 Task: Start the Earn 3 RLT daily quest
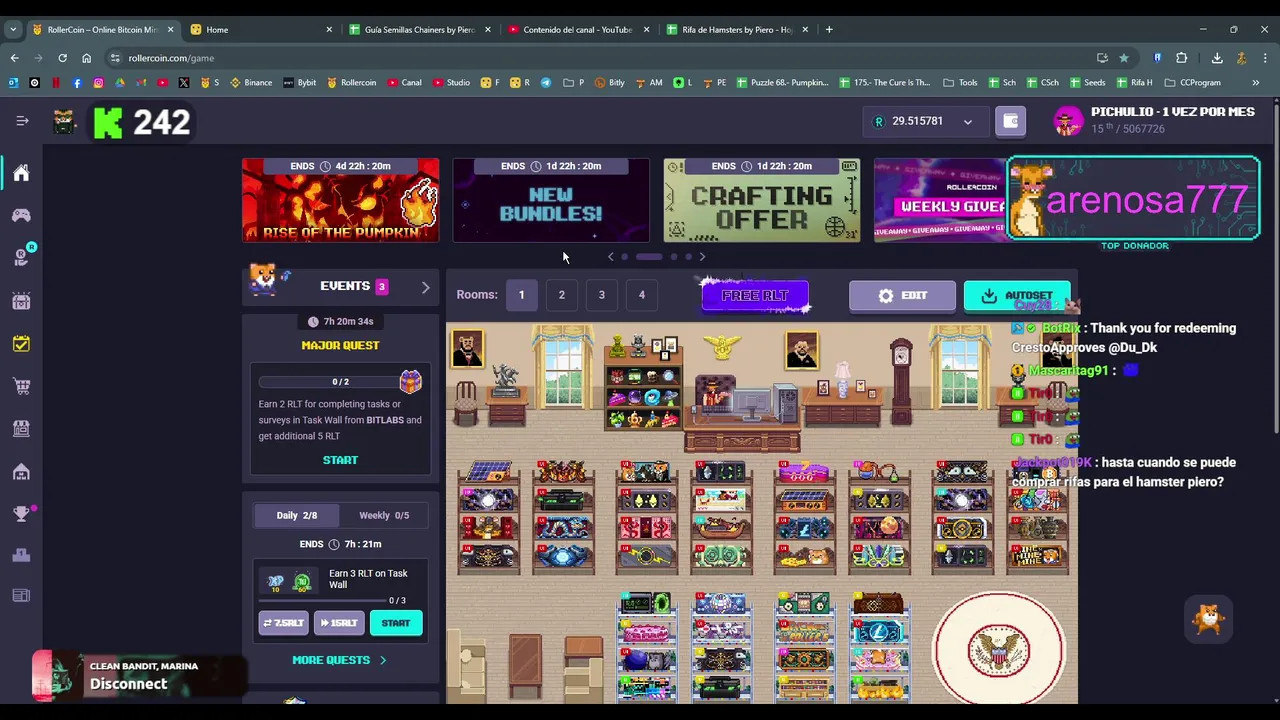[x=396, y=623]
